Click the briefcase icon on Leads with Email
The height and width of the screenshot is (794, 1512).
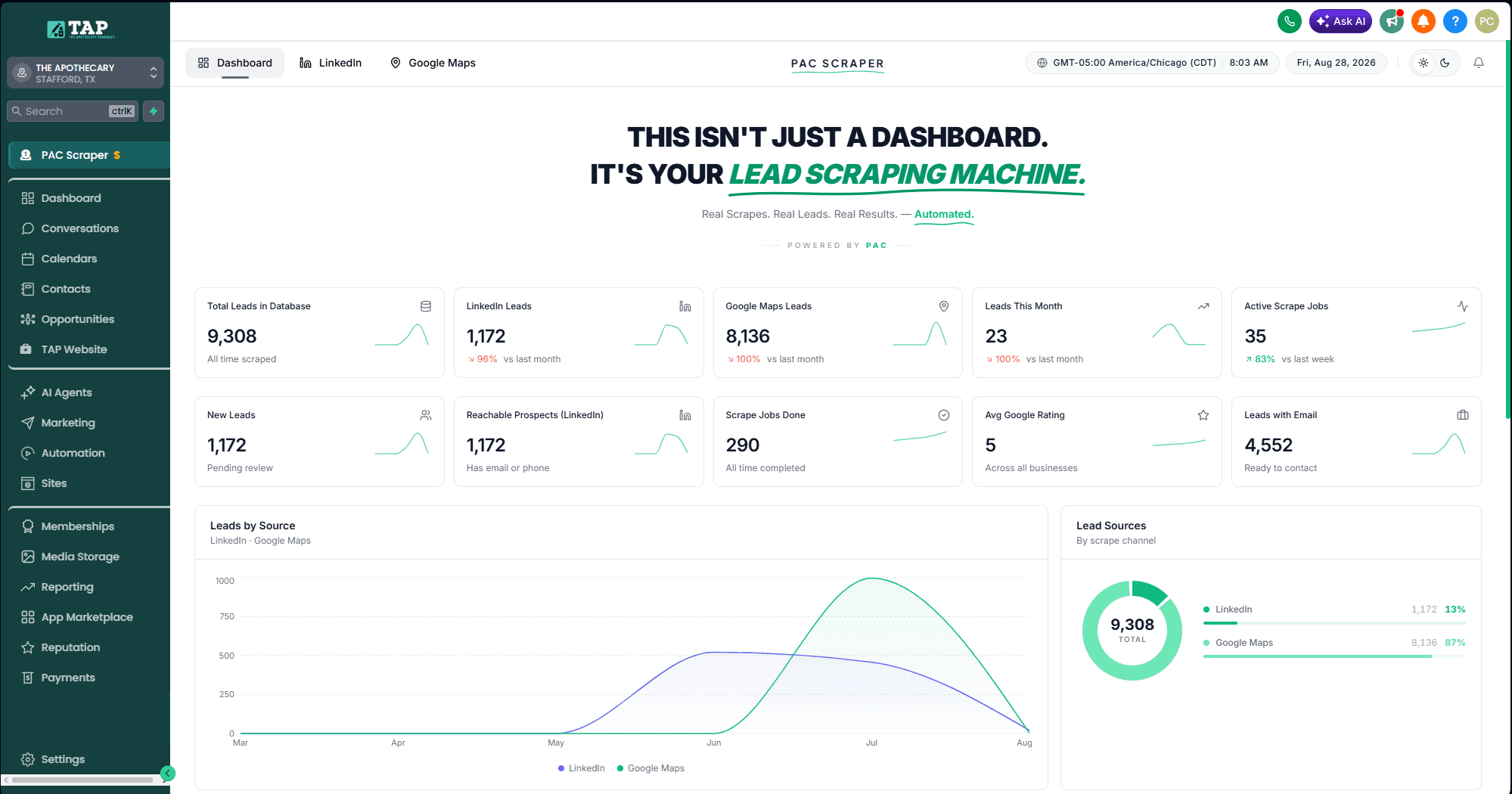(1463, 415)
